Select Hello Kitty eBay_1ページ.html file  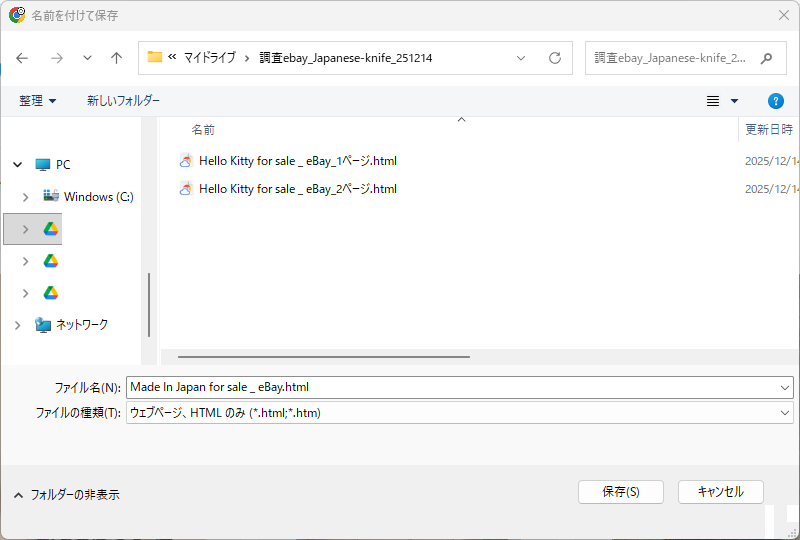[x=297, y=161]
